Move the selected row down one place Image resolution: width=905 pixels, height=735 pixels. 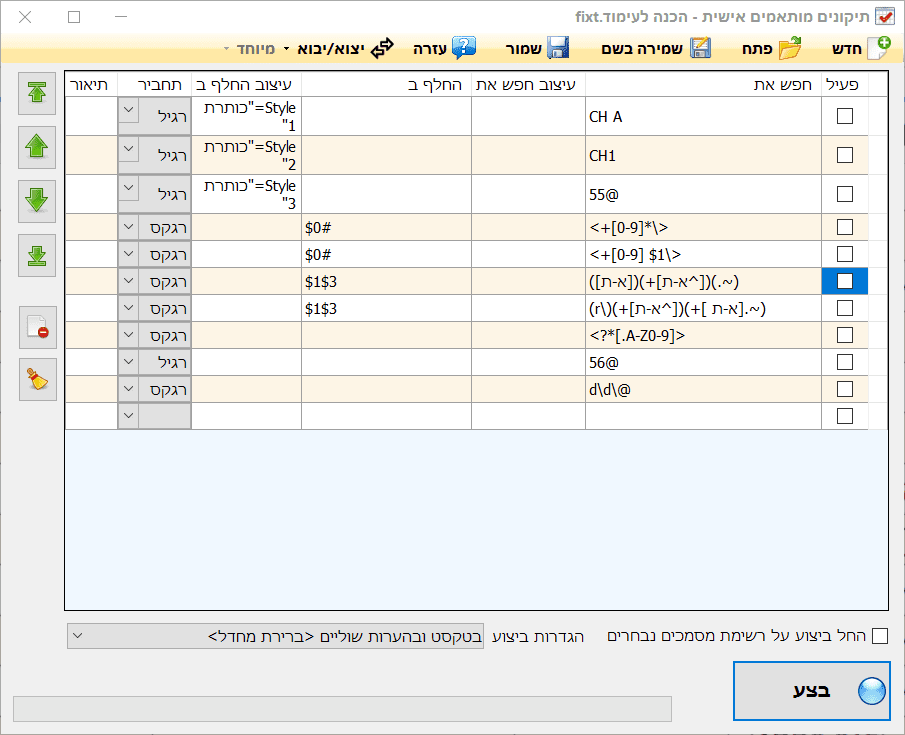click(x=37, y=201)
